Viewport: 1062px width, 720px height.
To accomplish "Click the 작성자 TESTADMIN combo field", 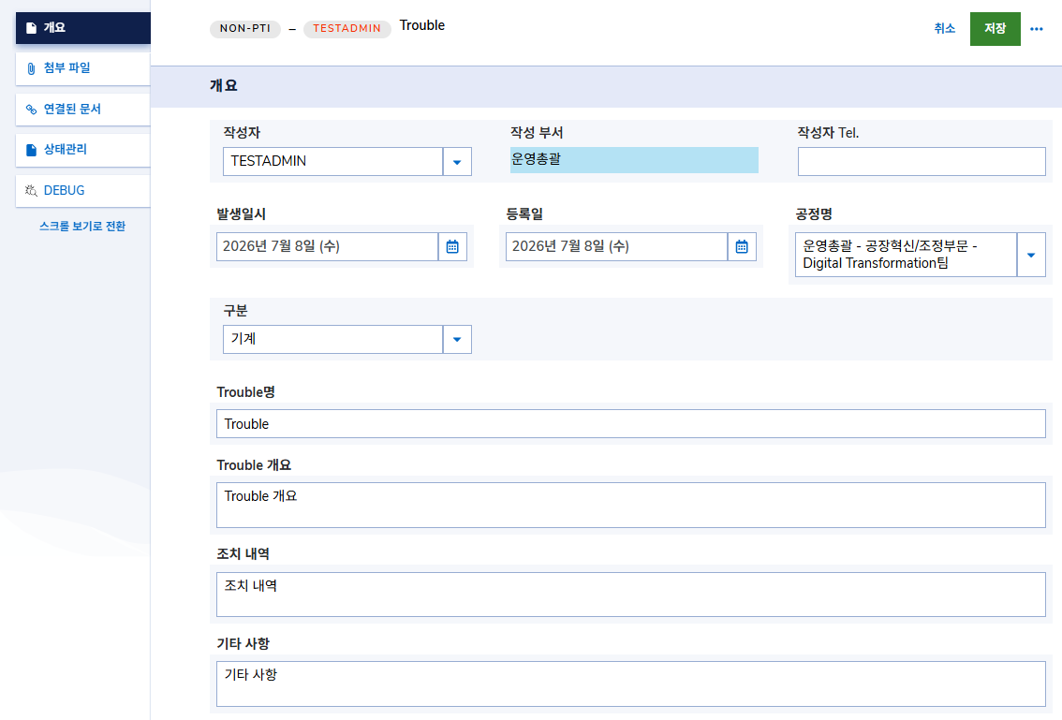I will [x=333, y=162].
